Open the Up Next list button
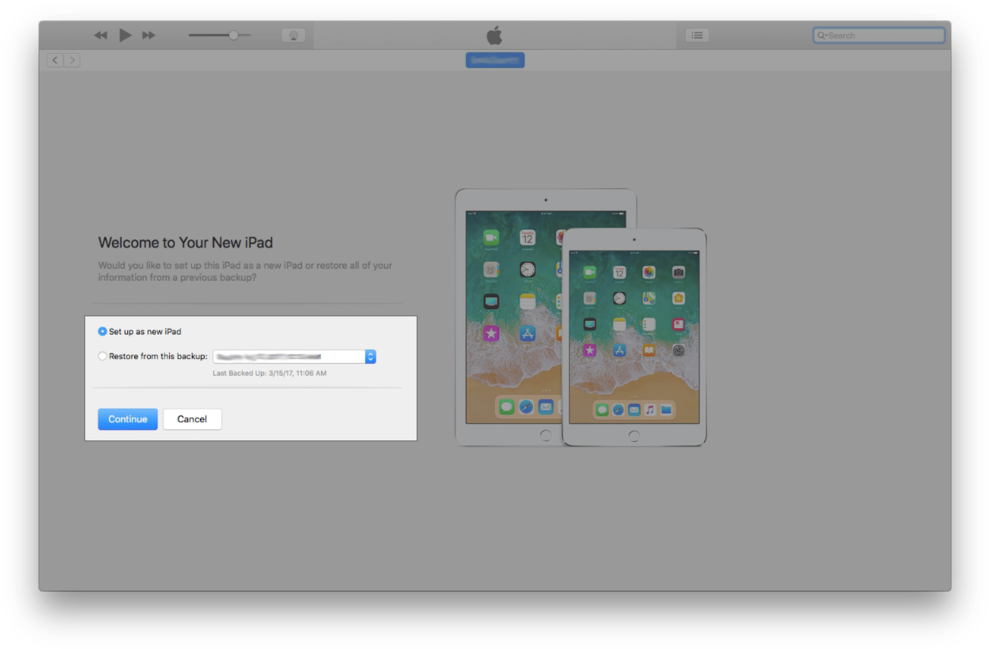989x649 pixels. (697, 35)
